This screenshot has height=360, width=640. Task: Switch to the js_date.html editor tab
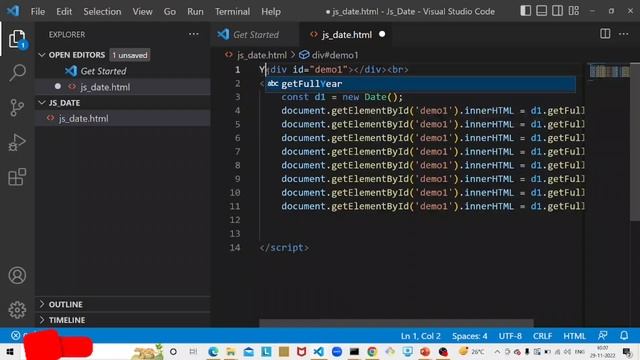pos(346,35)
